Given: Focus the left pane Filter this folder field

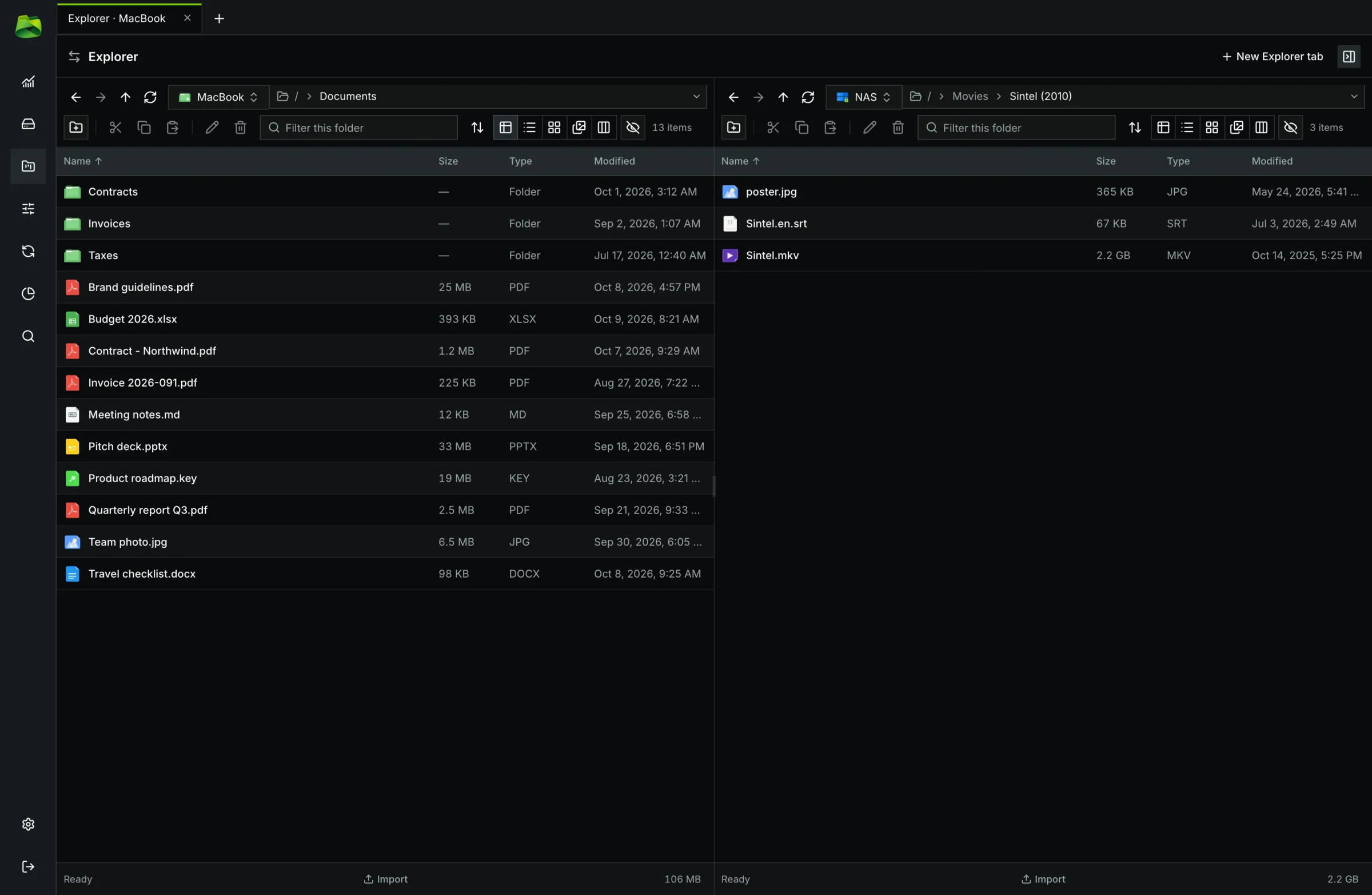Looking at the screenshot, I should [x=358, y=128].
